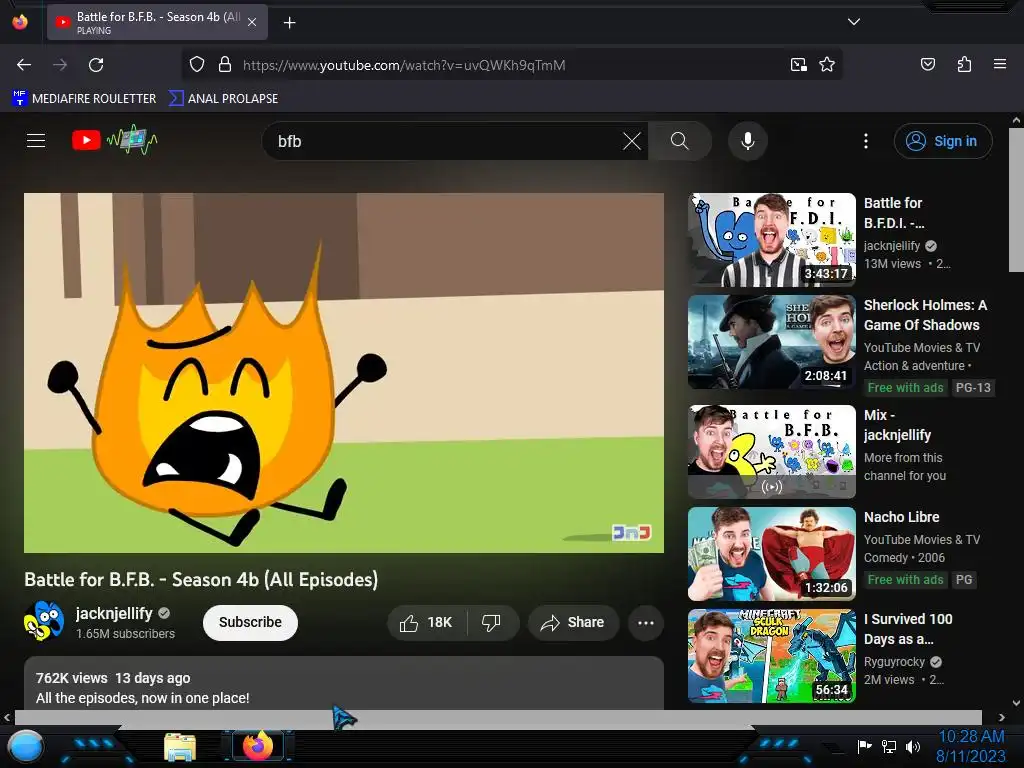Open a new browser tab

289,23
